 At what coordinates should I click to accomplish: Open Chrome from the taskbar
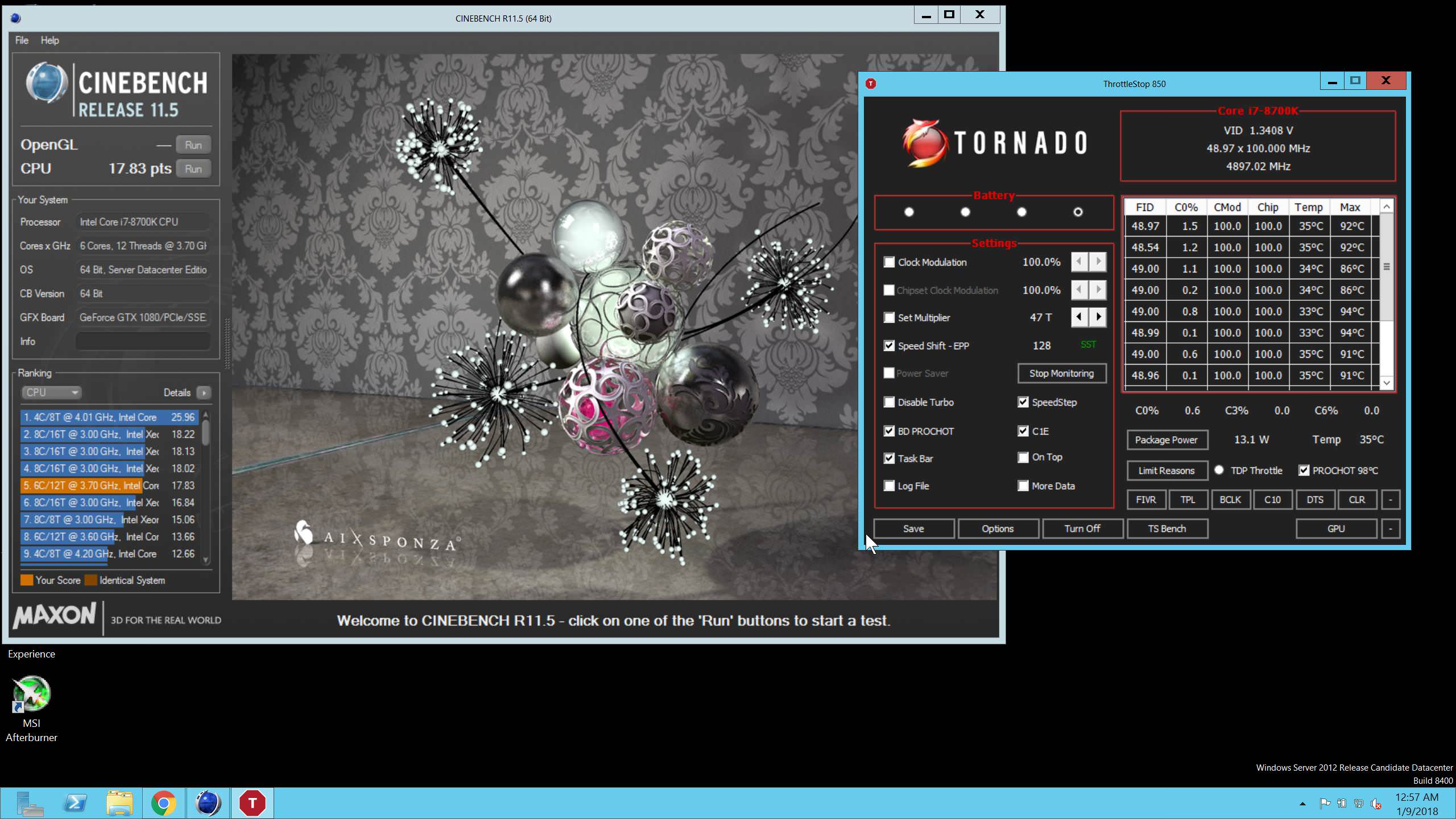[163, 803]
